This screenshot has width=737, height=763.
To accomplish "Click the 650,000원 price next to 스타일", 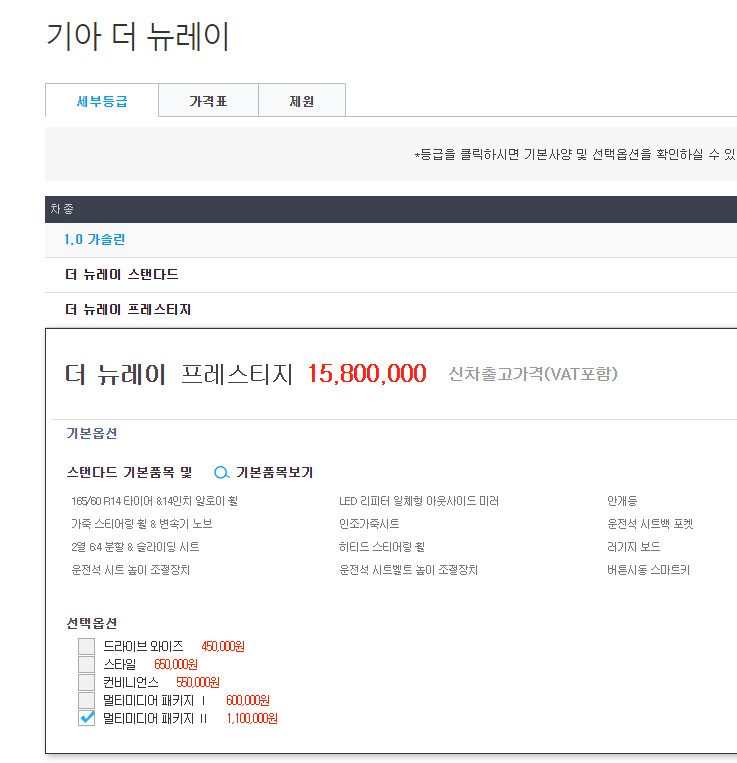I will click(176, 664).
